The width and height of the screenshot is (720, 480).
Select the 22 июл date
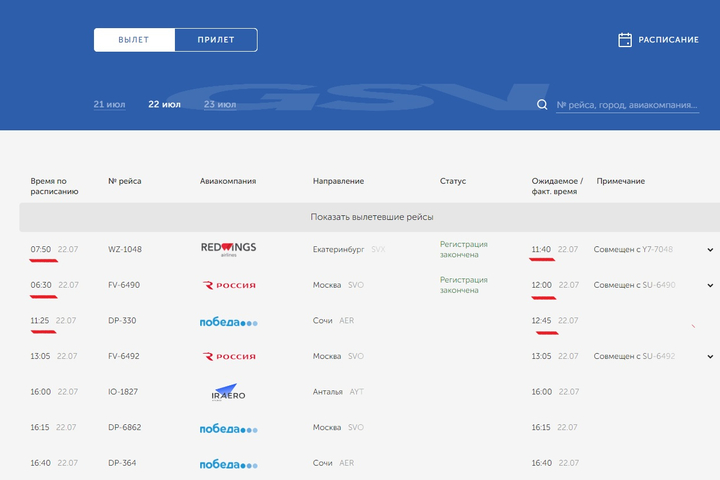164,104
